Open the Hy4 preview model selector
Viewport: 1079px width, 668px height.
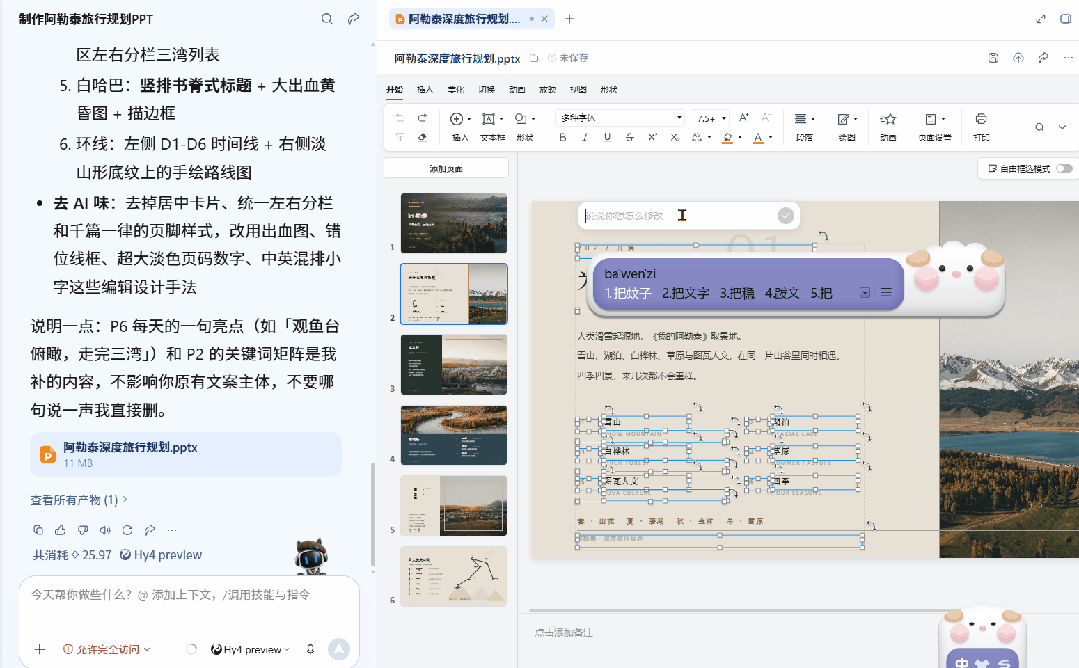(x=250, y=649)
